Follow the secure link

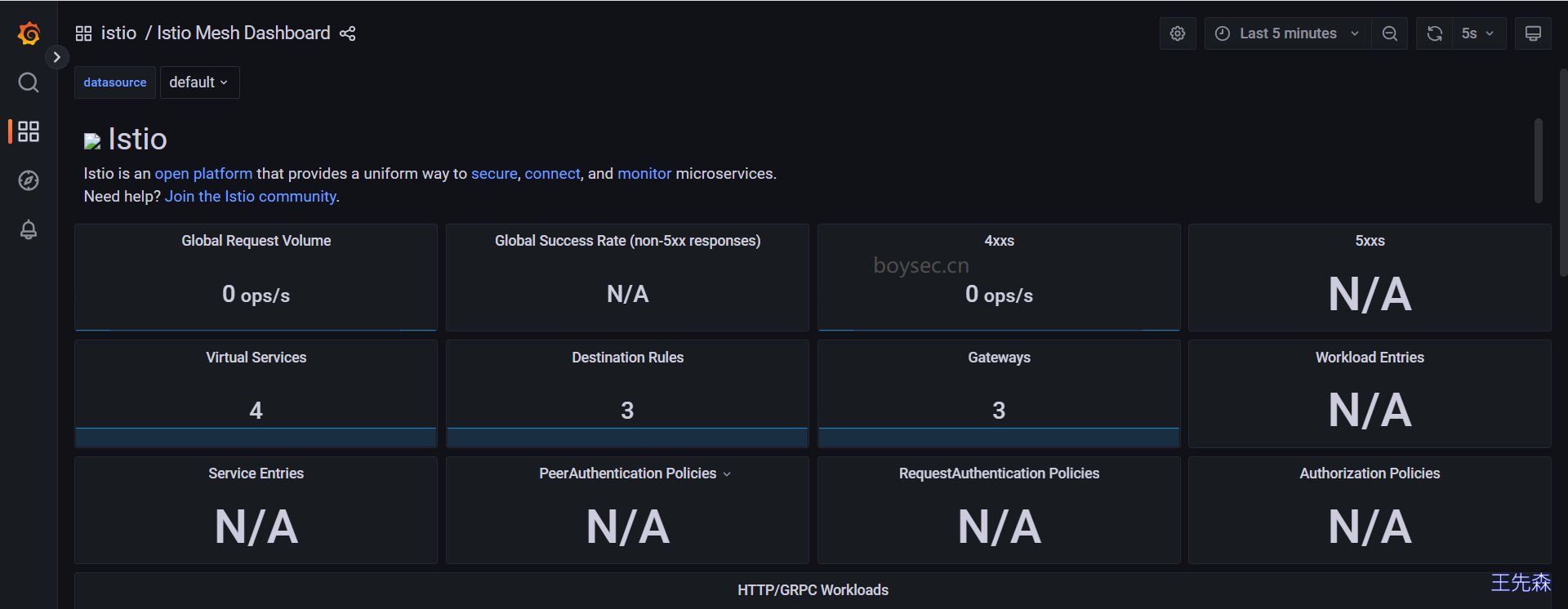point(494,174)
